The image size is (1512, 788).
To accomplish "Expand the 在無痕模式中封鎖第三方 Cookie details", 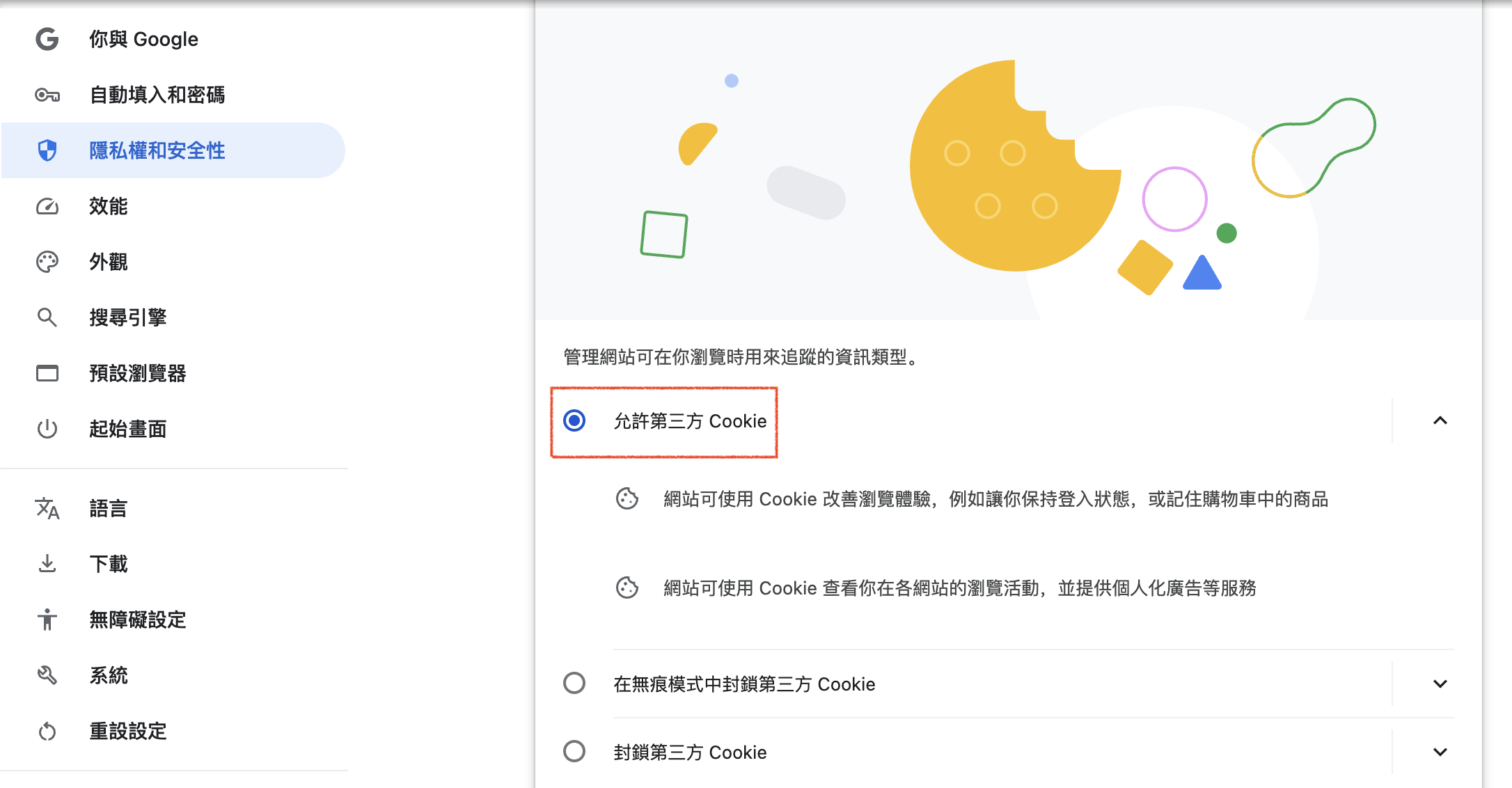I will point(1440,684).
